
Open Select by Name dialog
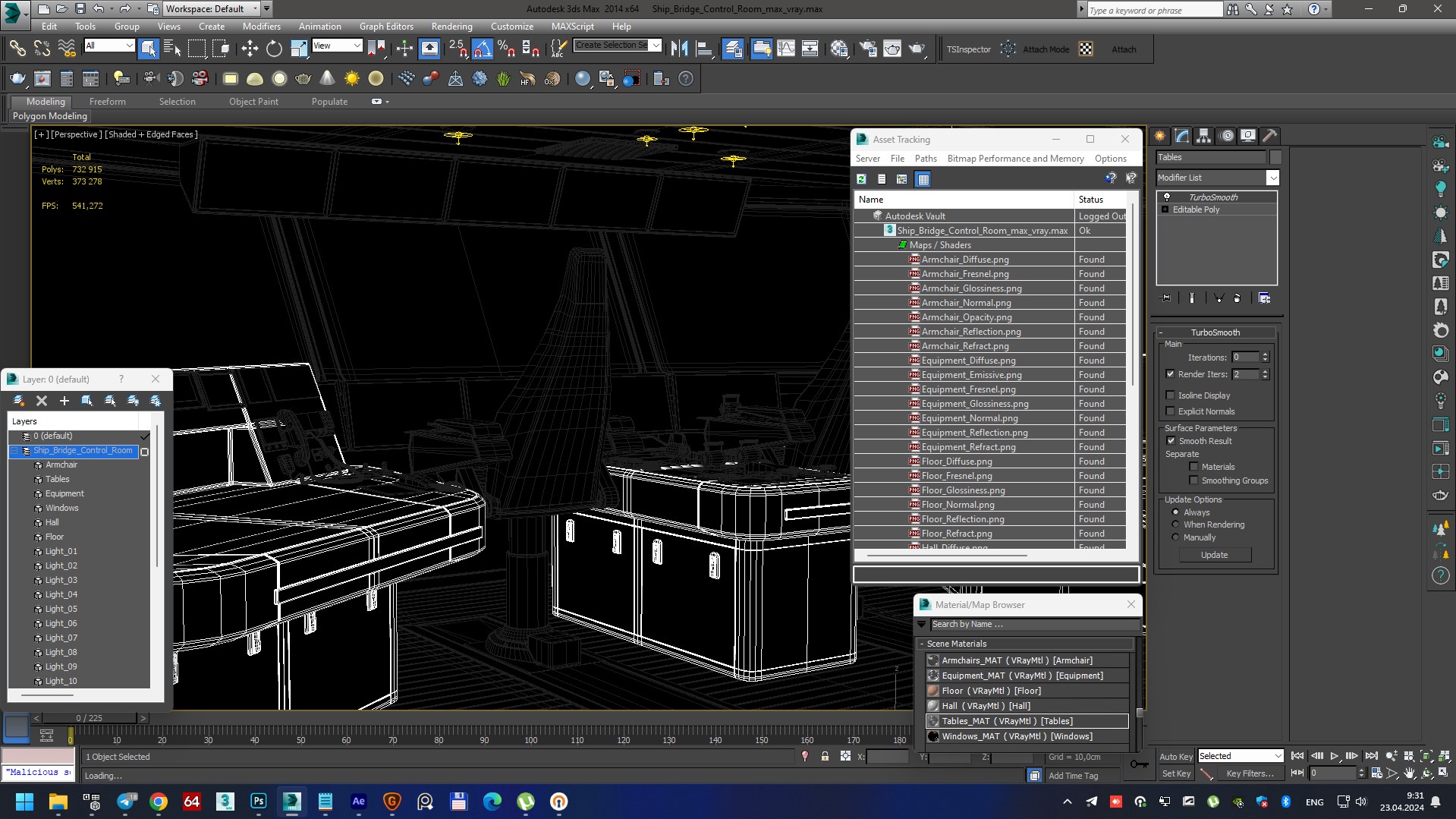172,49
